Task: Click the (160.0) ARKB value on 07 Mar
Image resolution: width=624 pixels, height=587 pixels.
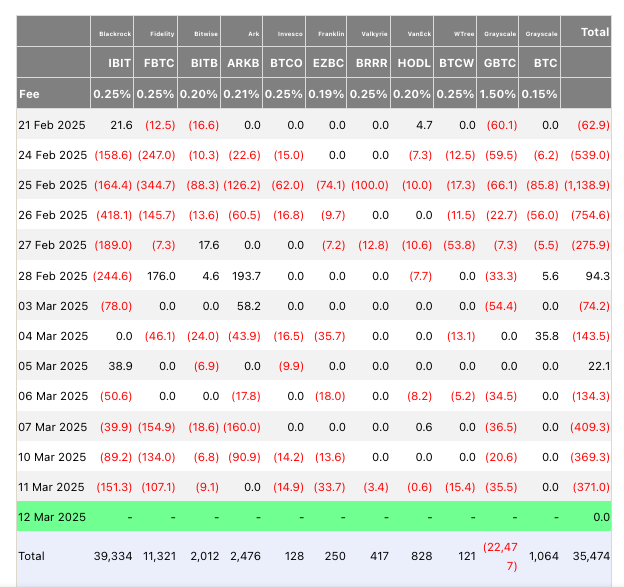Action: coord(242,427)
